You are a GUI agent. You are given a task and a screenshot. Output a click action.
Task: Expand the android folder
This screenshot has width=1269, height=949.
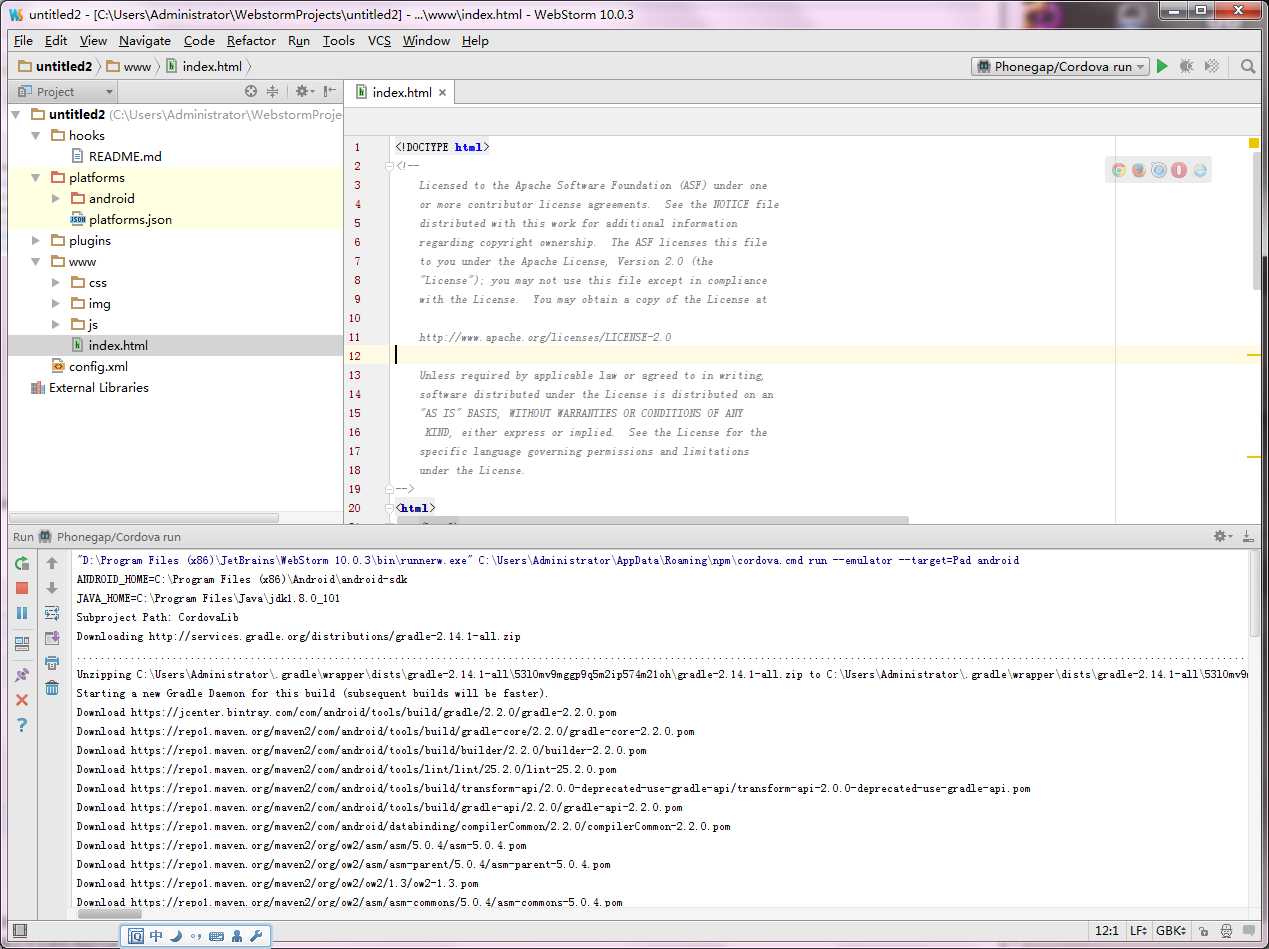tap(56, 199)
